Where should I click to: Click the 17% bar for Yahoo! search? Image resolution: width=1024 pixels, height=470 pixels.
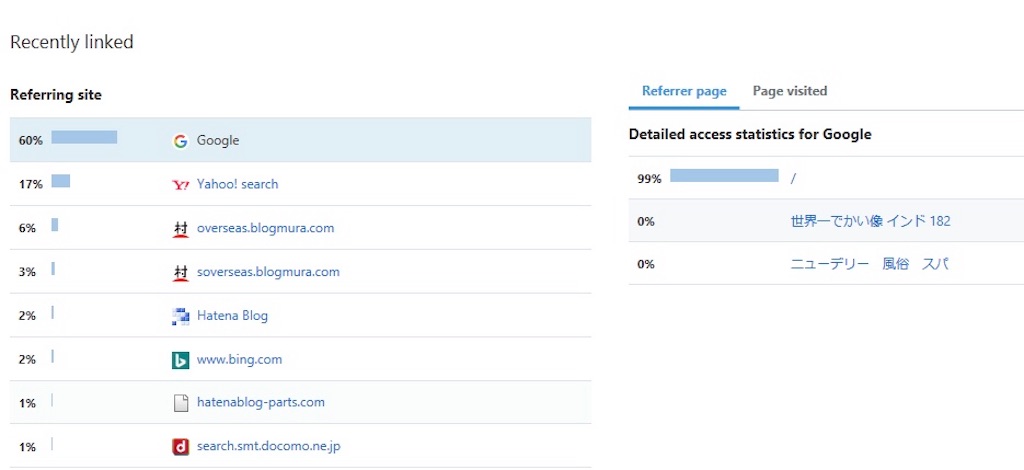(61, 181)
